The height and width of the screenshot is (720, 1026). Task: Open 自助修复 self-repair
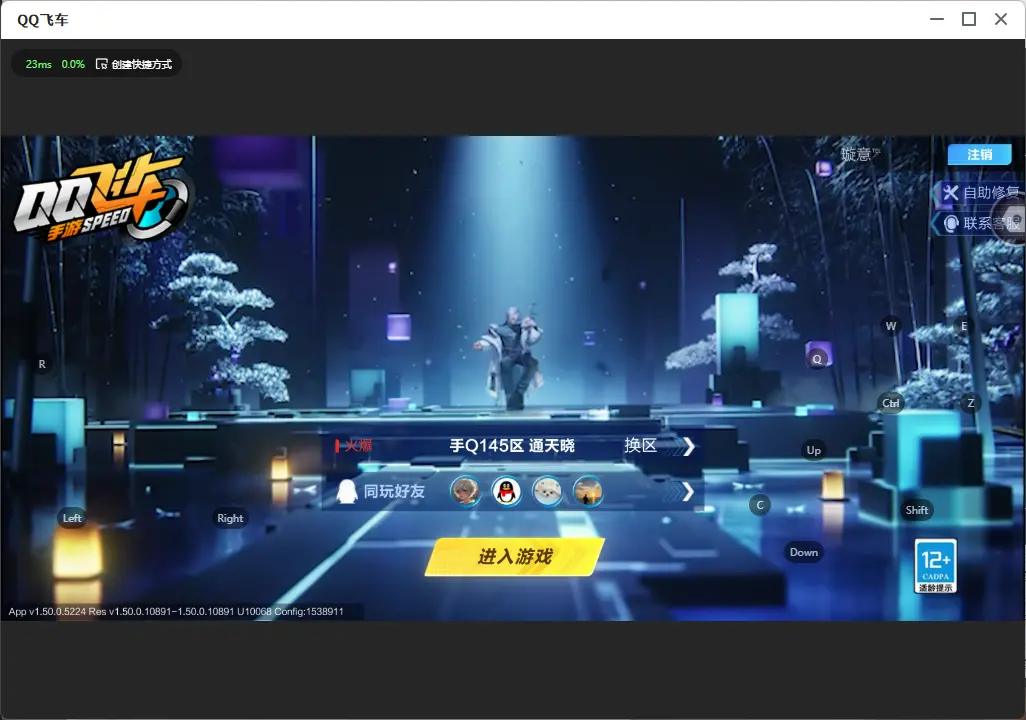click(x=979, y=192)
